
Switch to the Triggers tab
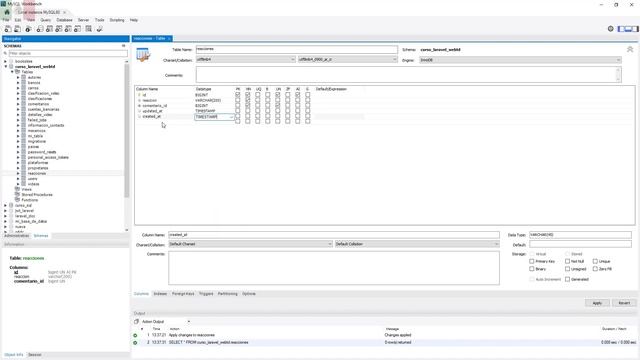click(x=206, y=293)
